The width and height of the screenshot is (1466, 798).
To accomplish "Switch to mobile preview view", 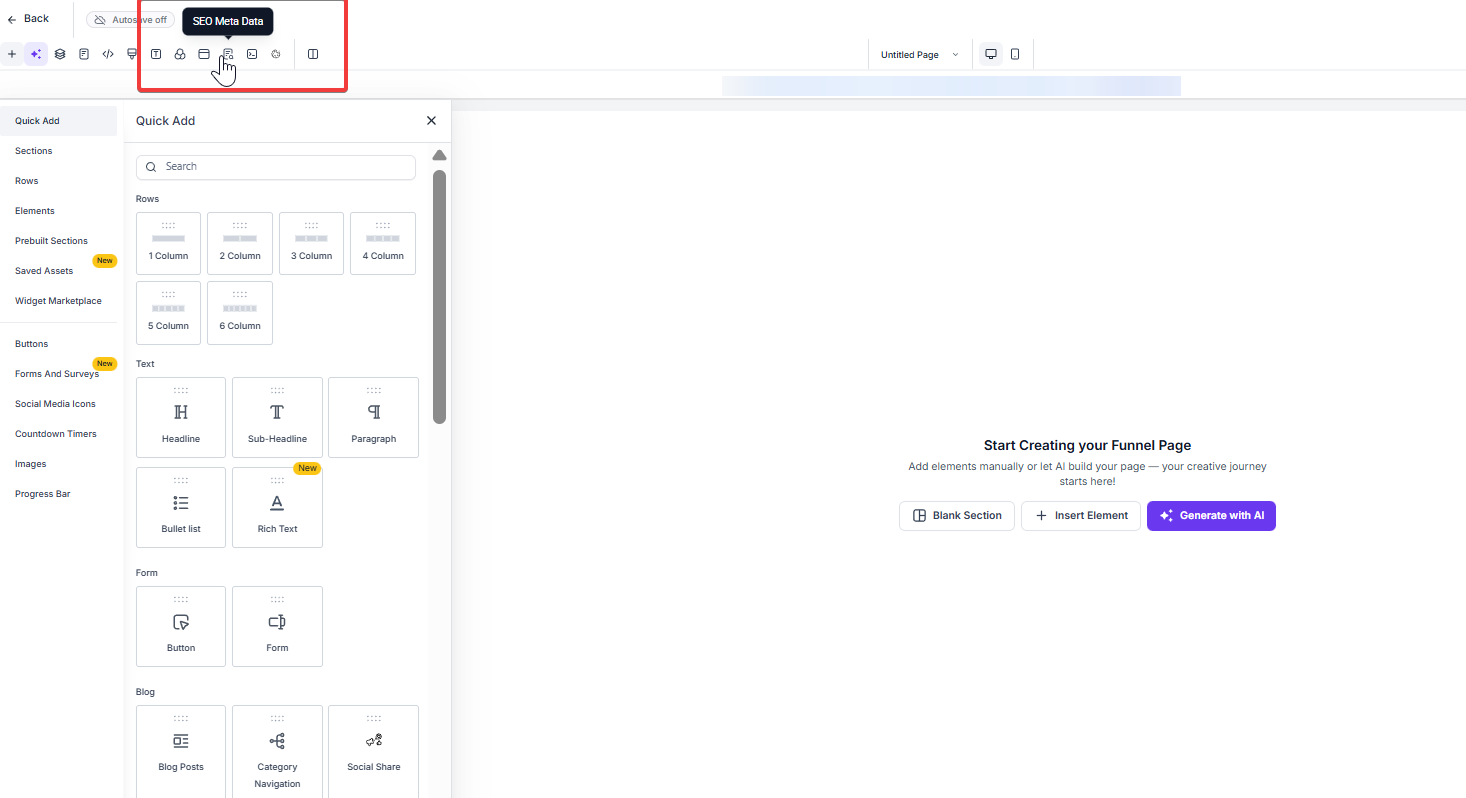I will [x=1015, y=54].
